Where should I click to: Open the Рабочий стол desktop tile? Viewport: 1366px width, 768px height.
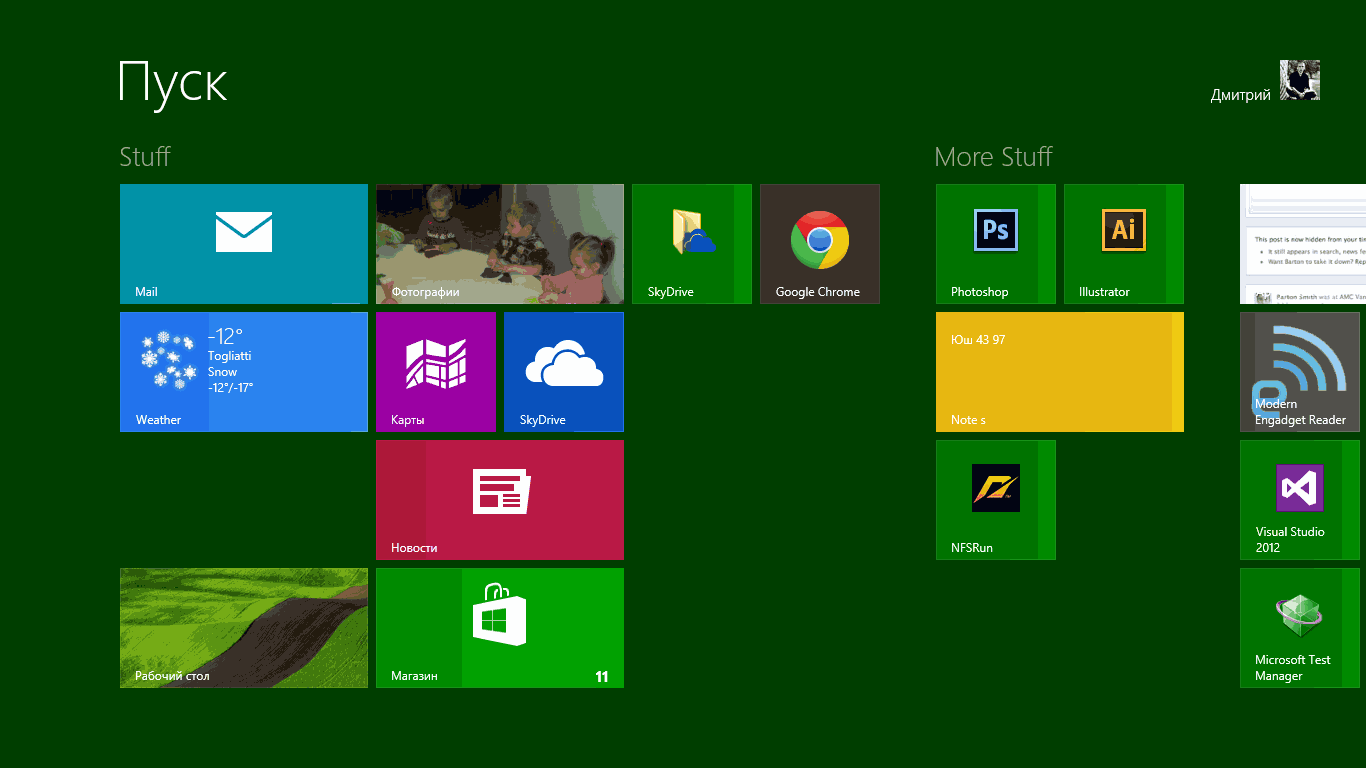pos(244,628)
